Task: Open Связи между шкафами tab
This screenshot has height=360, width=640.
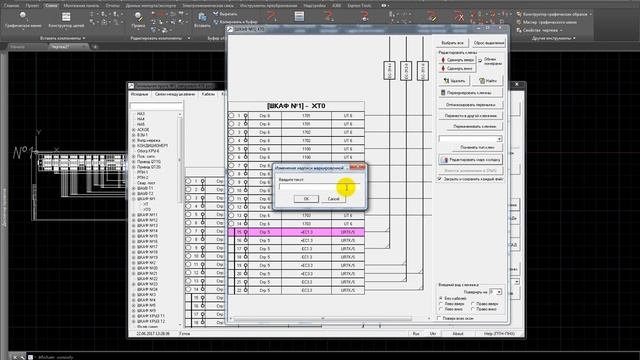Action: pos(175,94)
